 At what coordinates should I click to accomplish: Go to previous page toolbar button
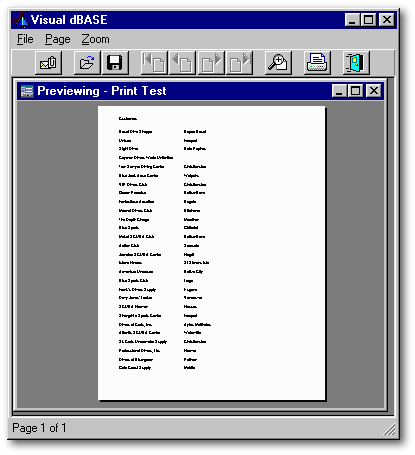[x=182, y=63]
